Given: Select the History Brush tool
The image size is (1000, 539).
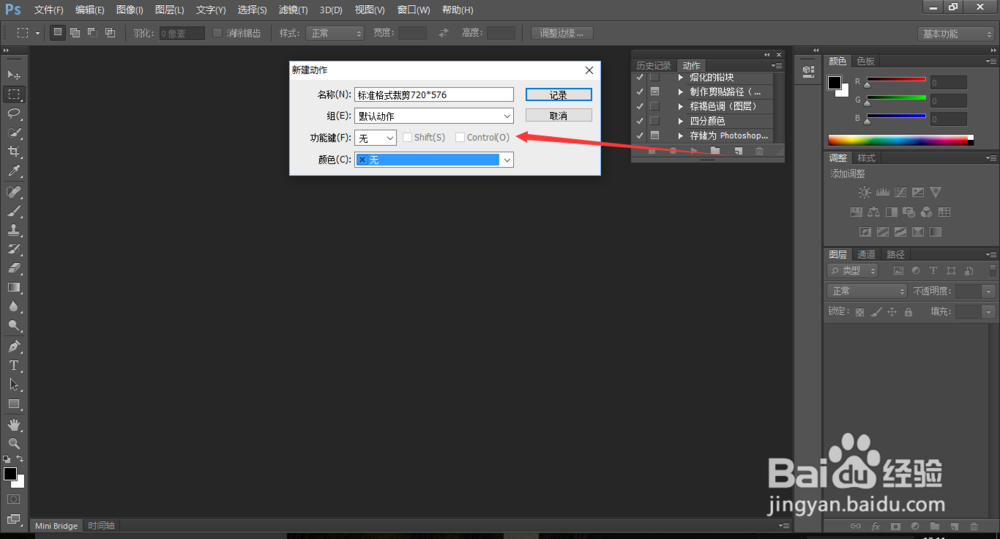Looking at the screenshot, I should (13, 249).
